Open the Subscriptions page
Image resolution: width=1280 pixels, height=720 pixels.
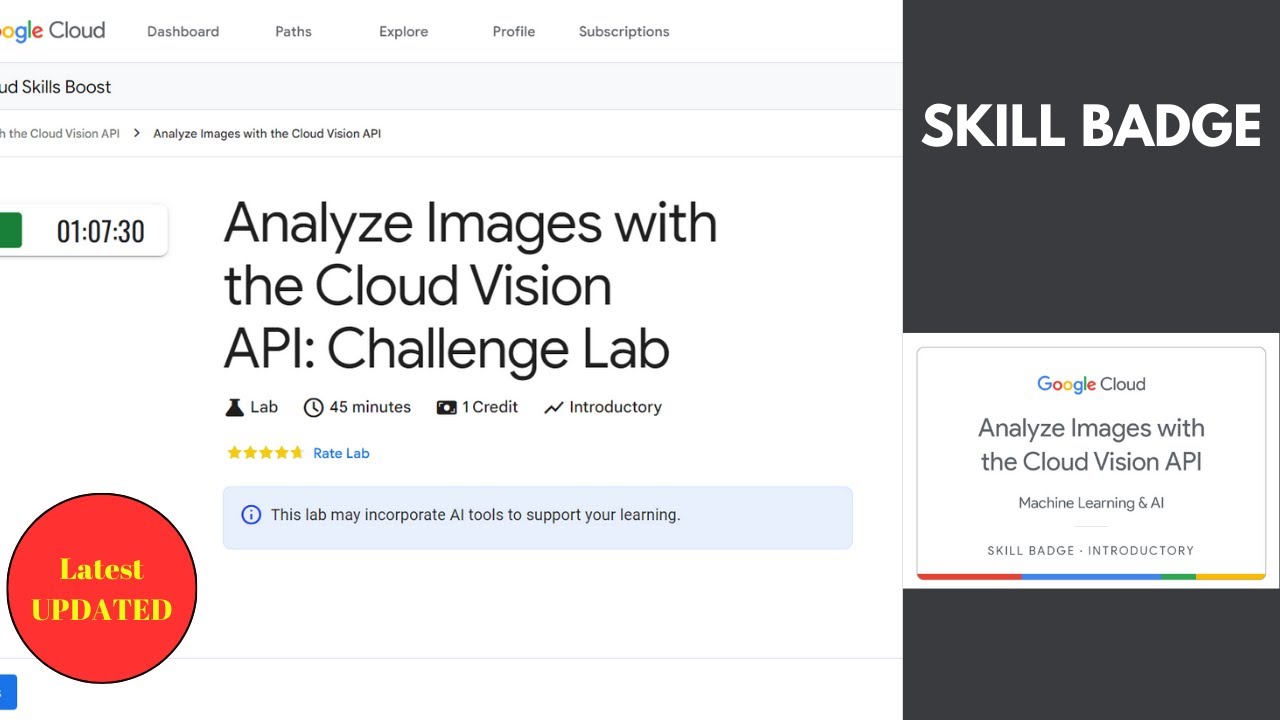[x=624, y=31]
